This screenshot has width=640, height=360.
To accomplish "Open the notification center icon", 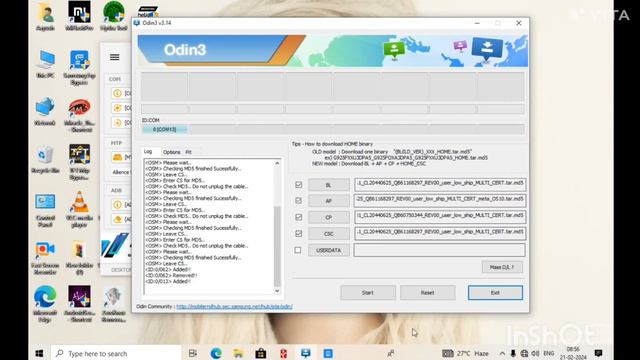I will point(598,353).
